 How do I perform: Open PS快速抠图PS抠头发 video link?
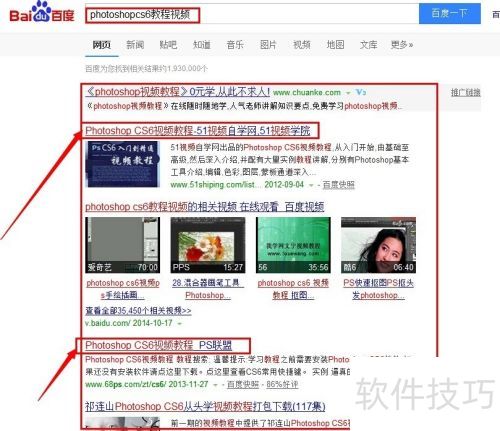[378, 289]
